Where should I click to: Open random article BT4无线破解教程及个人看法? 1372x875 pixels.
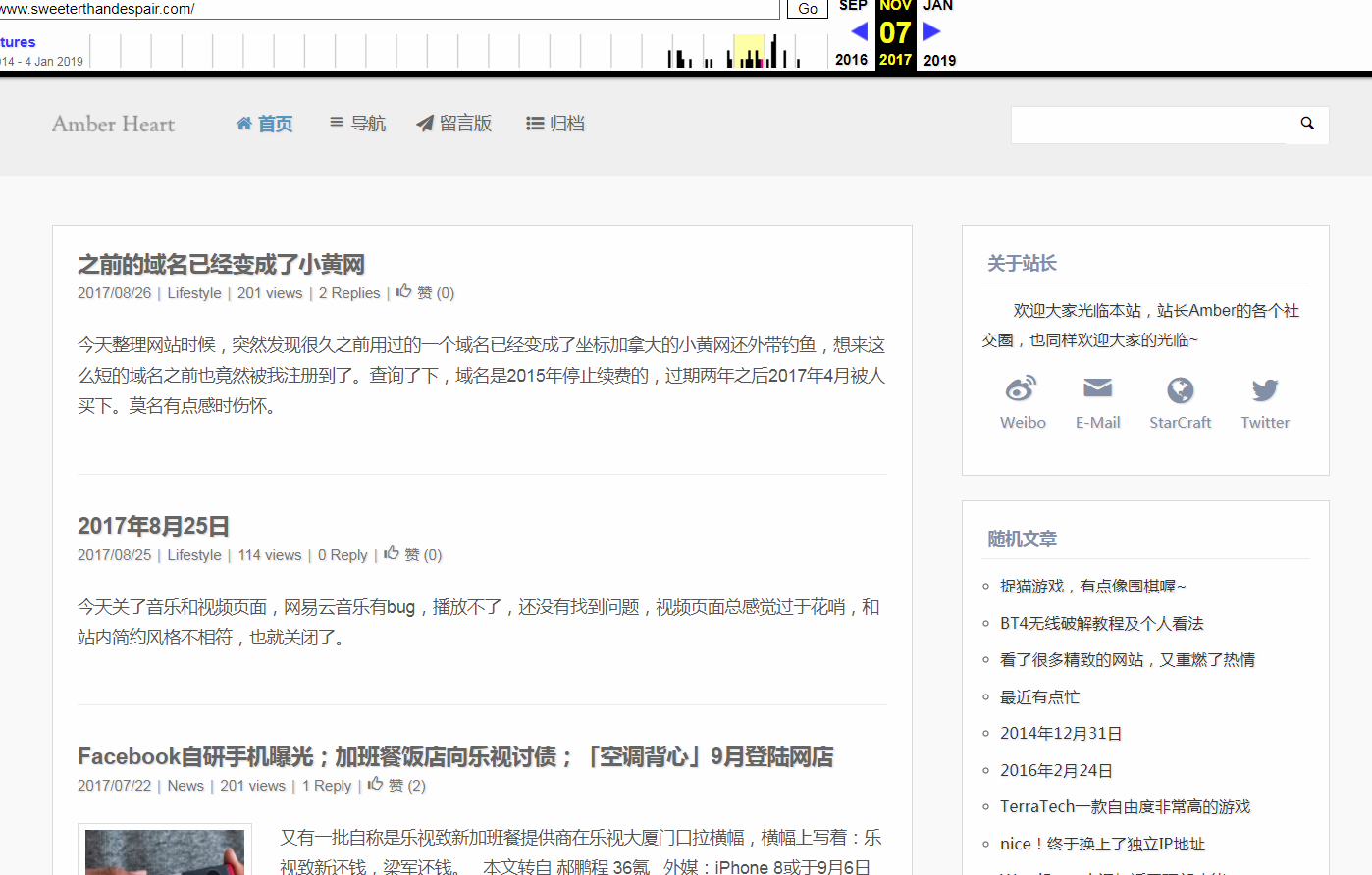tap(1101, 623)
